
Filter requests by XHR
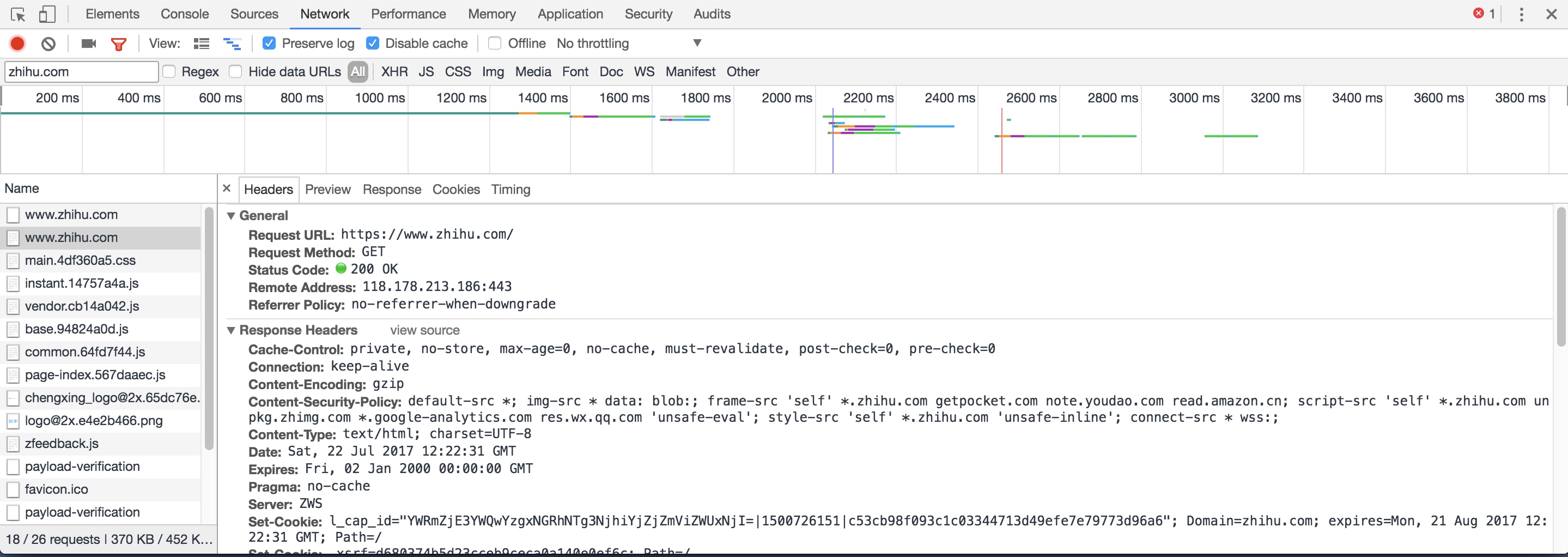pos(394,72)
